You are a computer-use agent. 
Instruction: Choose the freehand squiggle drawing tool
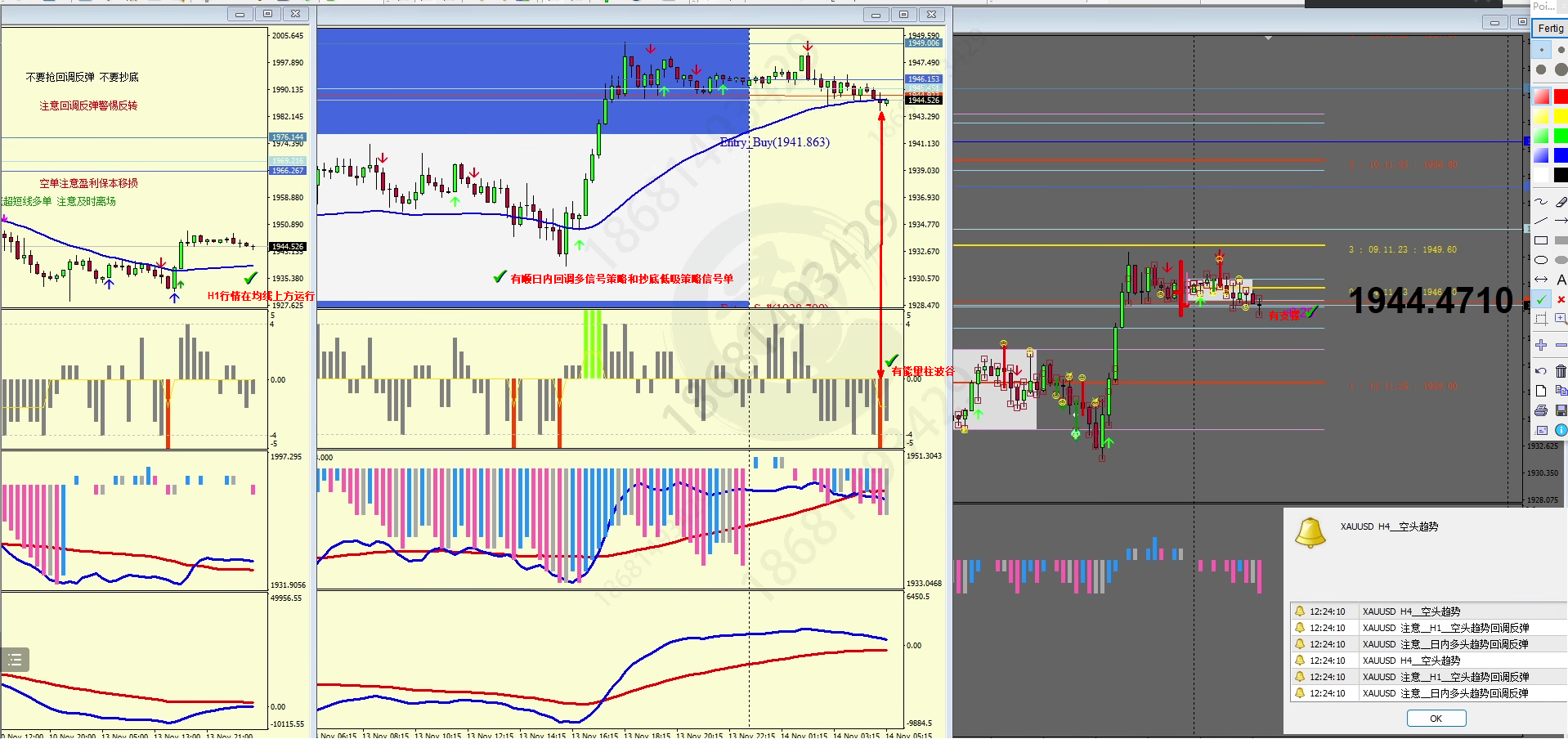[x=1541, y=201]
